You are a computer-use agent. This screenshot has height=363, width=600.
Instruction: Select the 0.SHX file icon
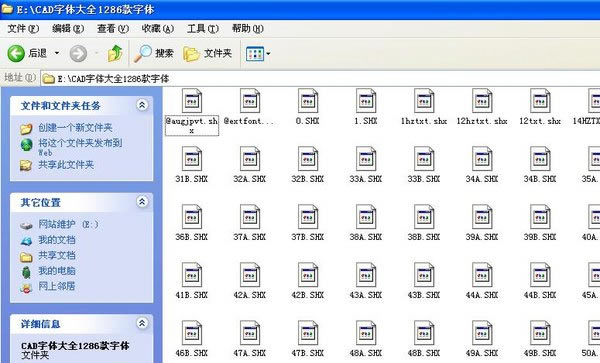click(308, 101)
